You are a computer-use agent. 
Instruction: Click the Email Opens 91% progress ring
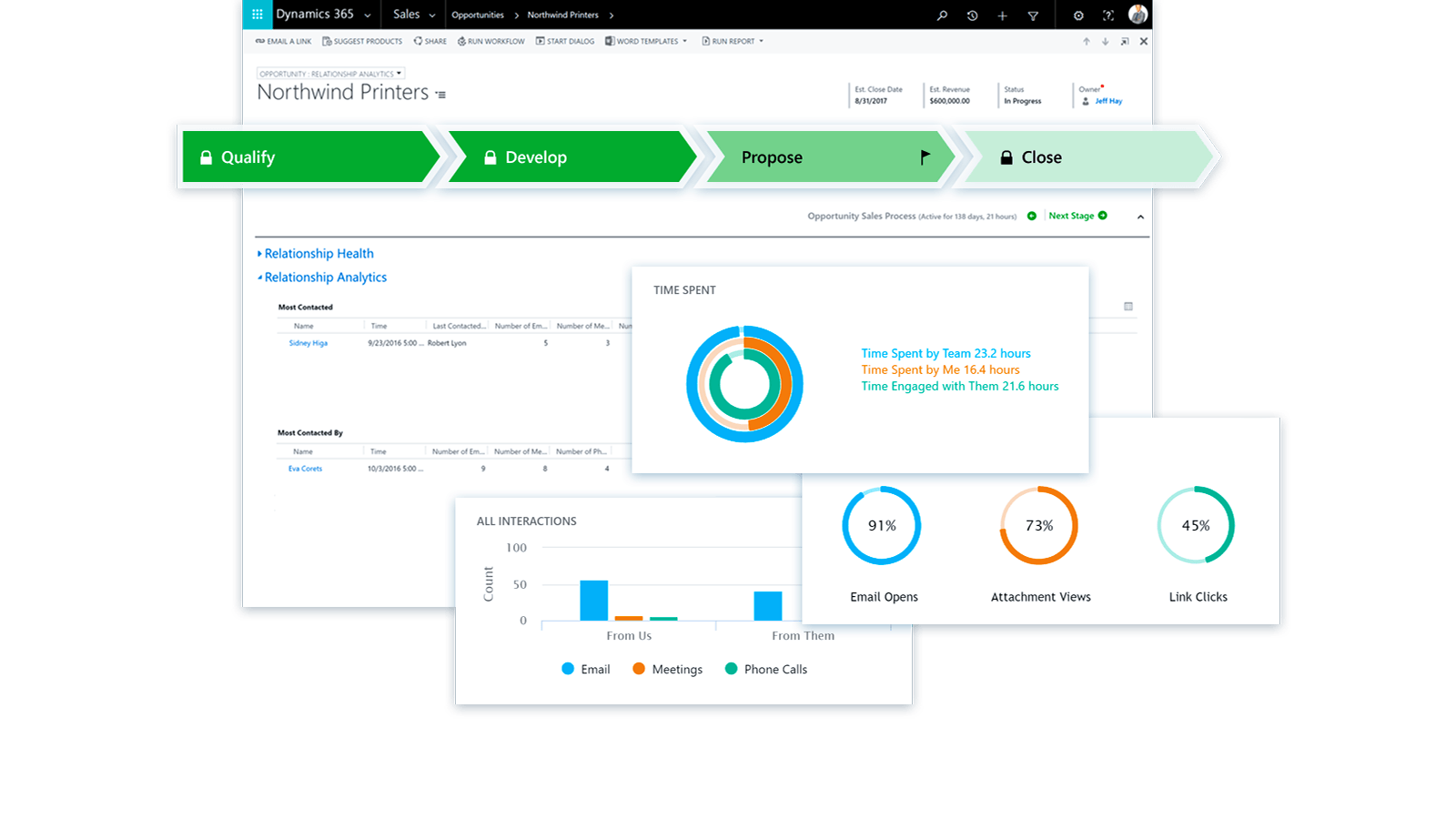coord(881,526)
